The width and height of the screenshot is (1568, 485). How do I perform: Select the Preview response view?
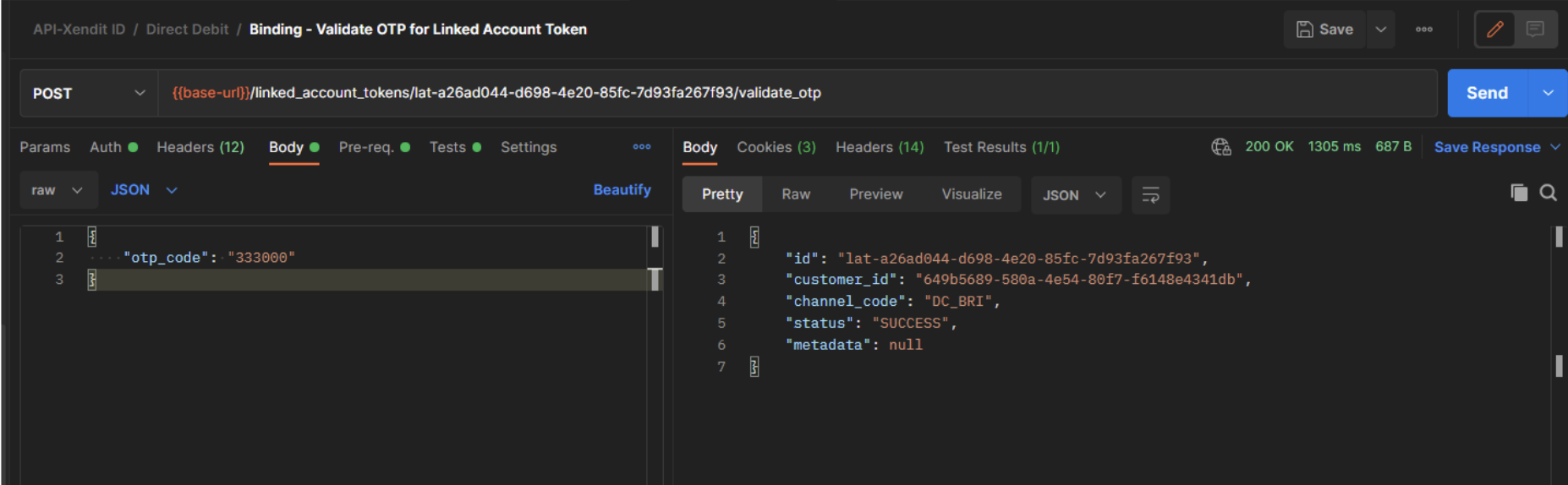tap(876, 194)
